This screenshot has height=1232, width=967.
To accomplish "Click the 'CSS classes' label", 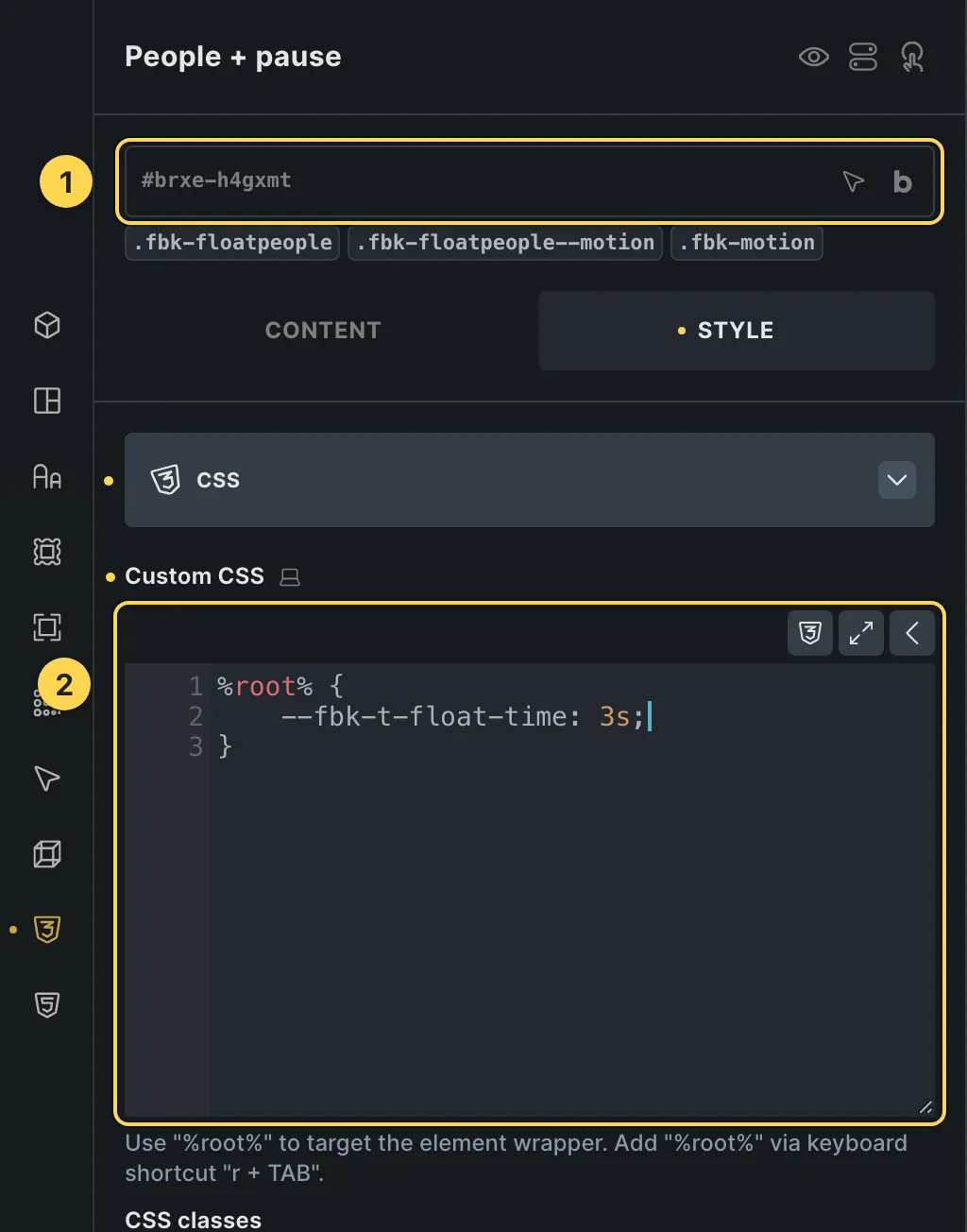I will (193, 1220).
